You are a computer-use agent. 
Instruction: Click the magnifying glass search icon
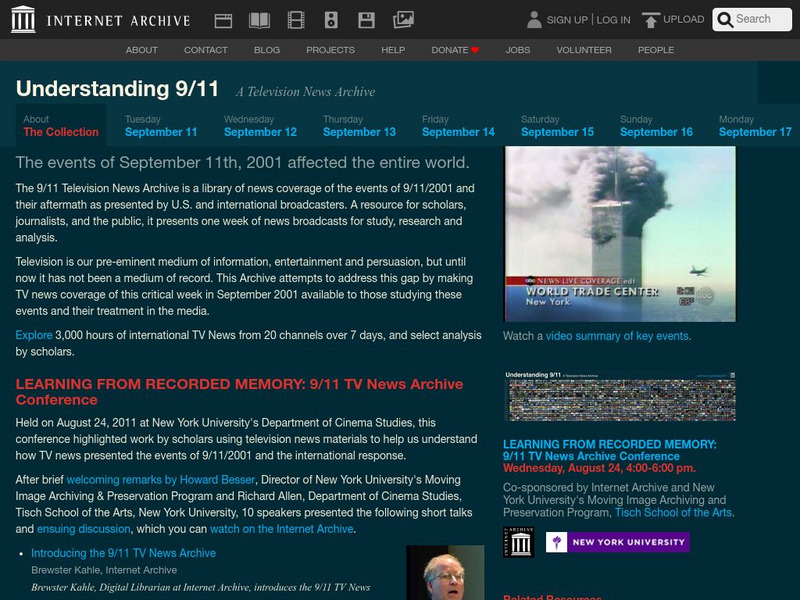coord(725,19)
